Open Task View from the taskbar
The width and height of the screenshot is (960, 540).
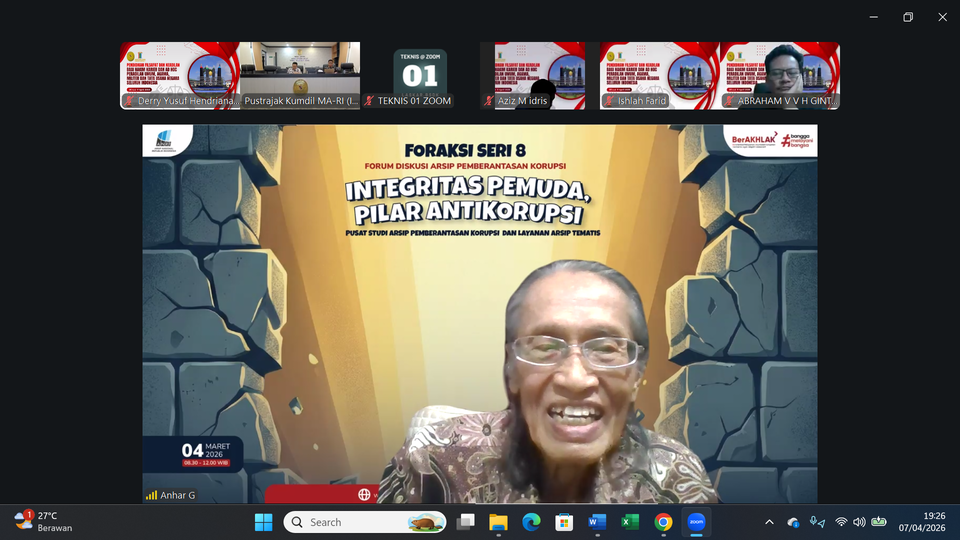[x=466, y=522]
